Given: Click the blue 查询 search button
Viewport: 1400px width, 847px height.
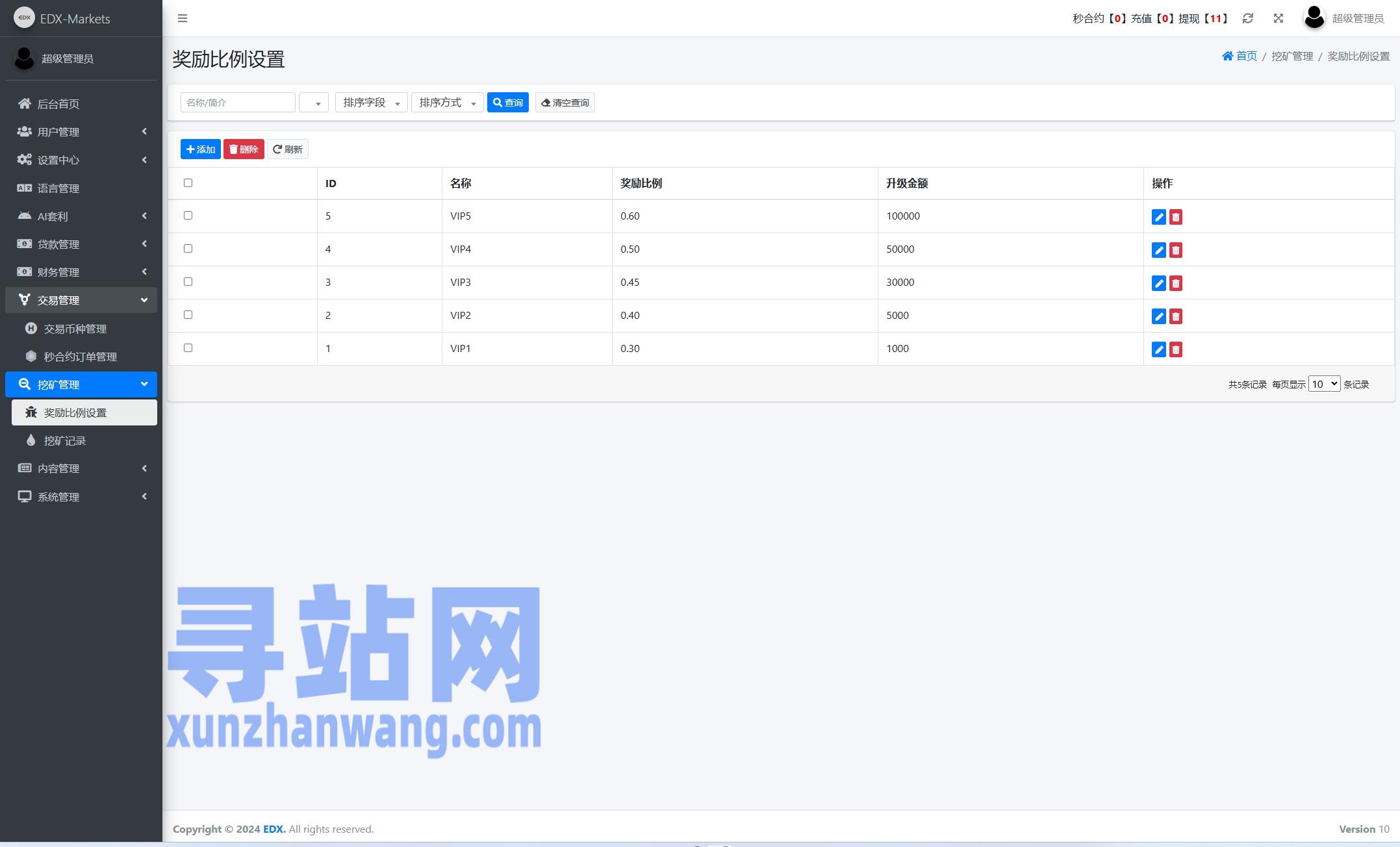Looking at the screenshot, I should (507, 103).
